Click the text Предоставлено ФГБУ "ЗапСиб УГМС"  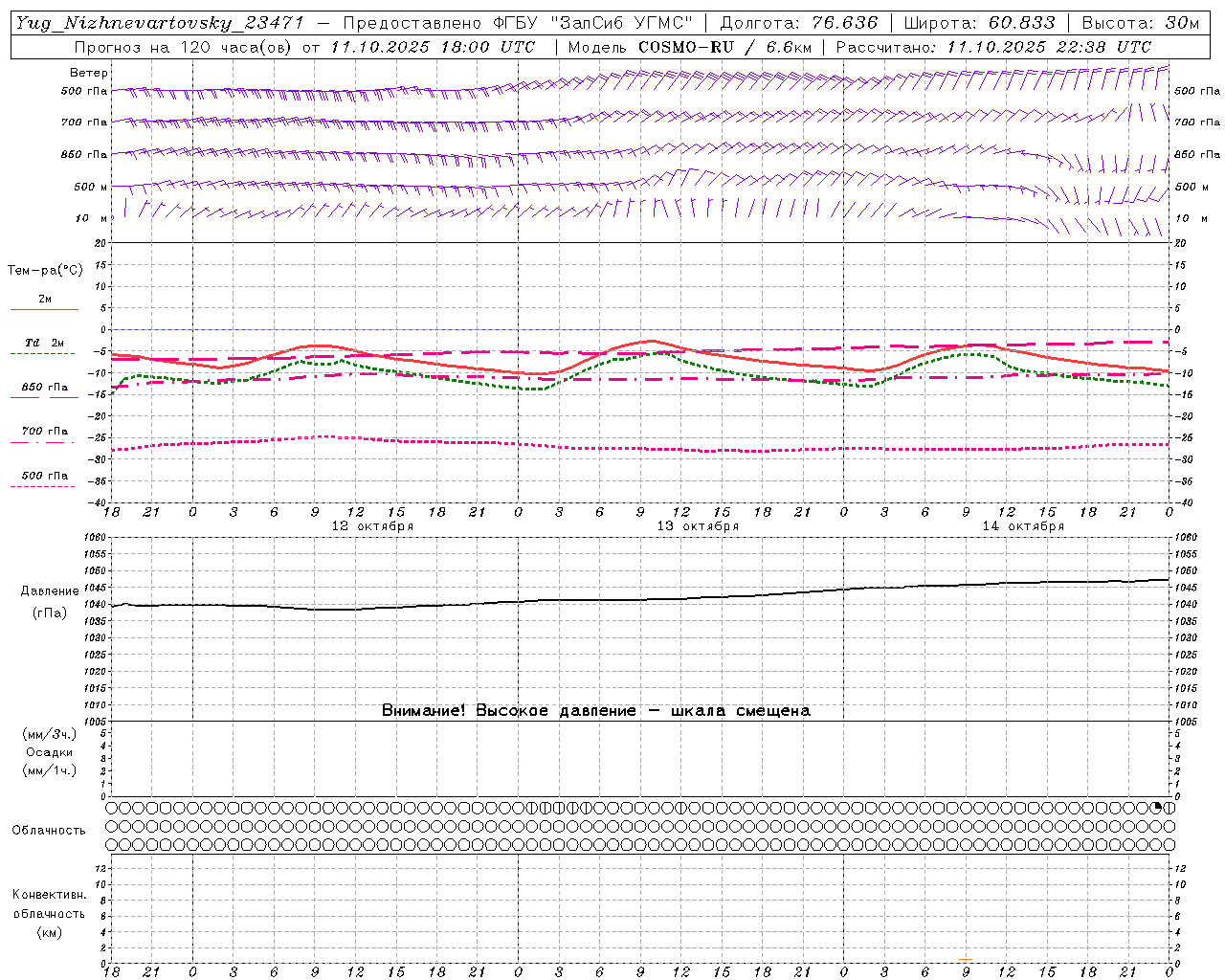coord(517,23)
